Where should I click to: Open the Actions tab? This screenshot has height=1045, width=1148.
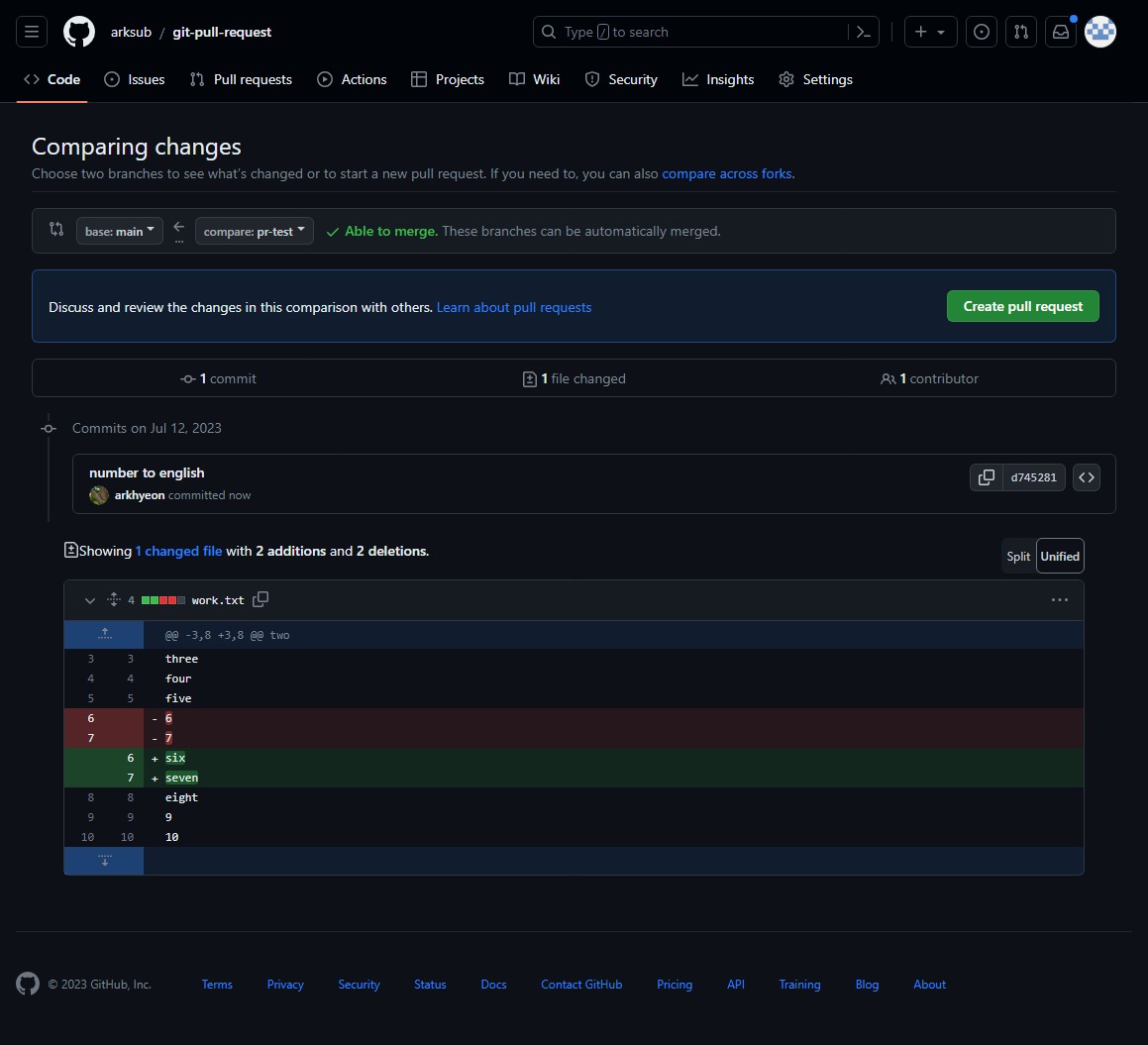coord(353,79)
